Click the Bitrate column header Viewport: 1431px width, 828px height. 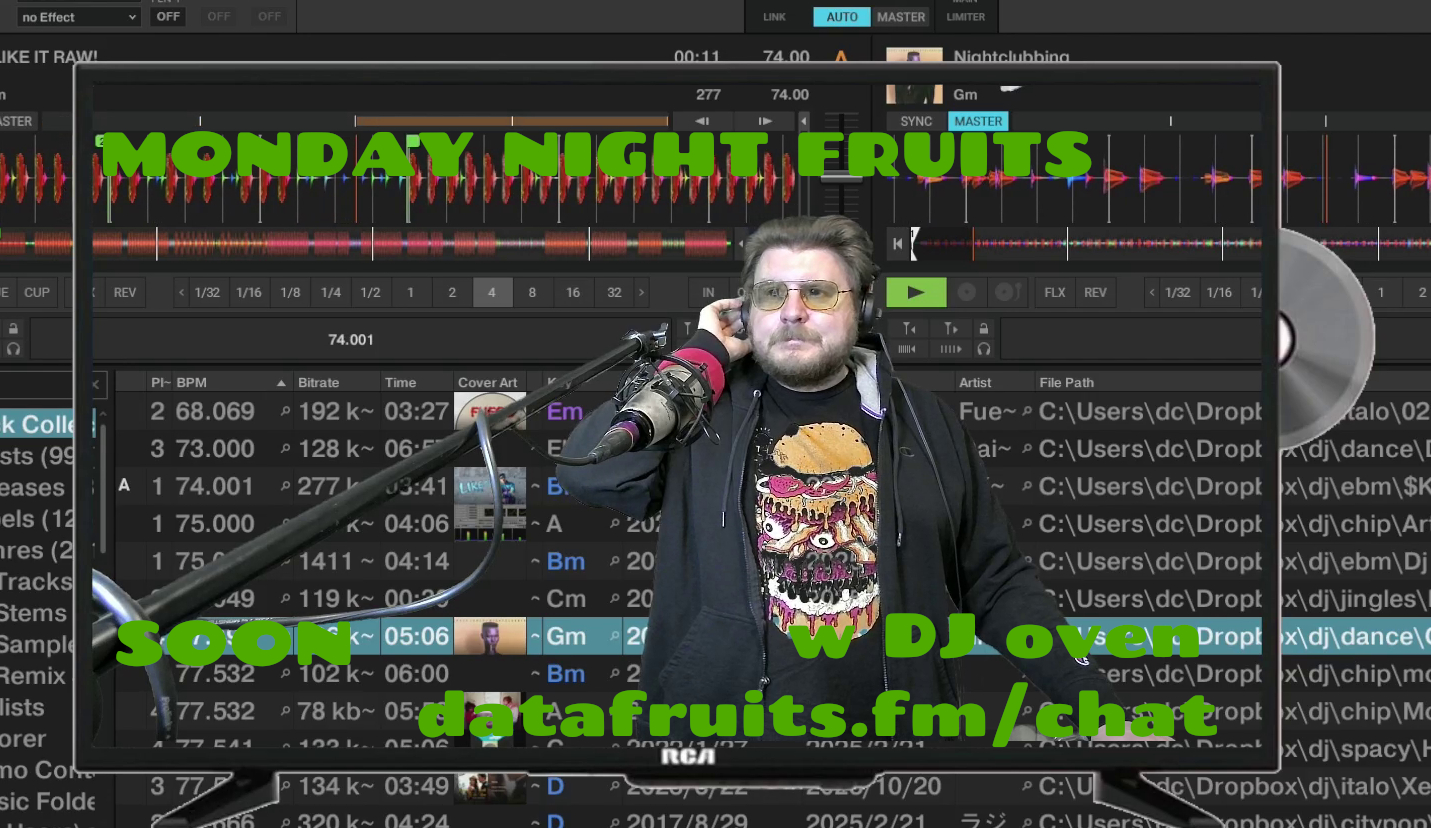point(318,382)
